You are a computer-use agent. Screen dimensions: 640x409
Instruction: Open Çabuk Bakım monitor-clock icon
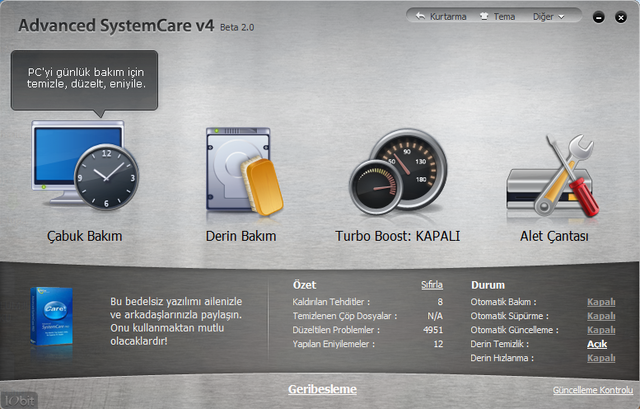[85, 165]
